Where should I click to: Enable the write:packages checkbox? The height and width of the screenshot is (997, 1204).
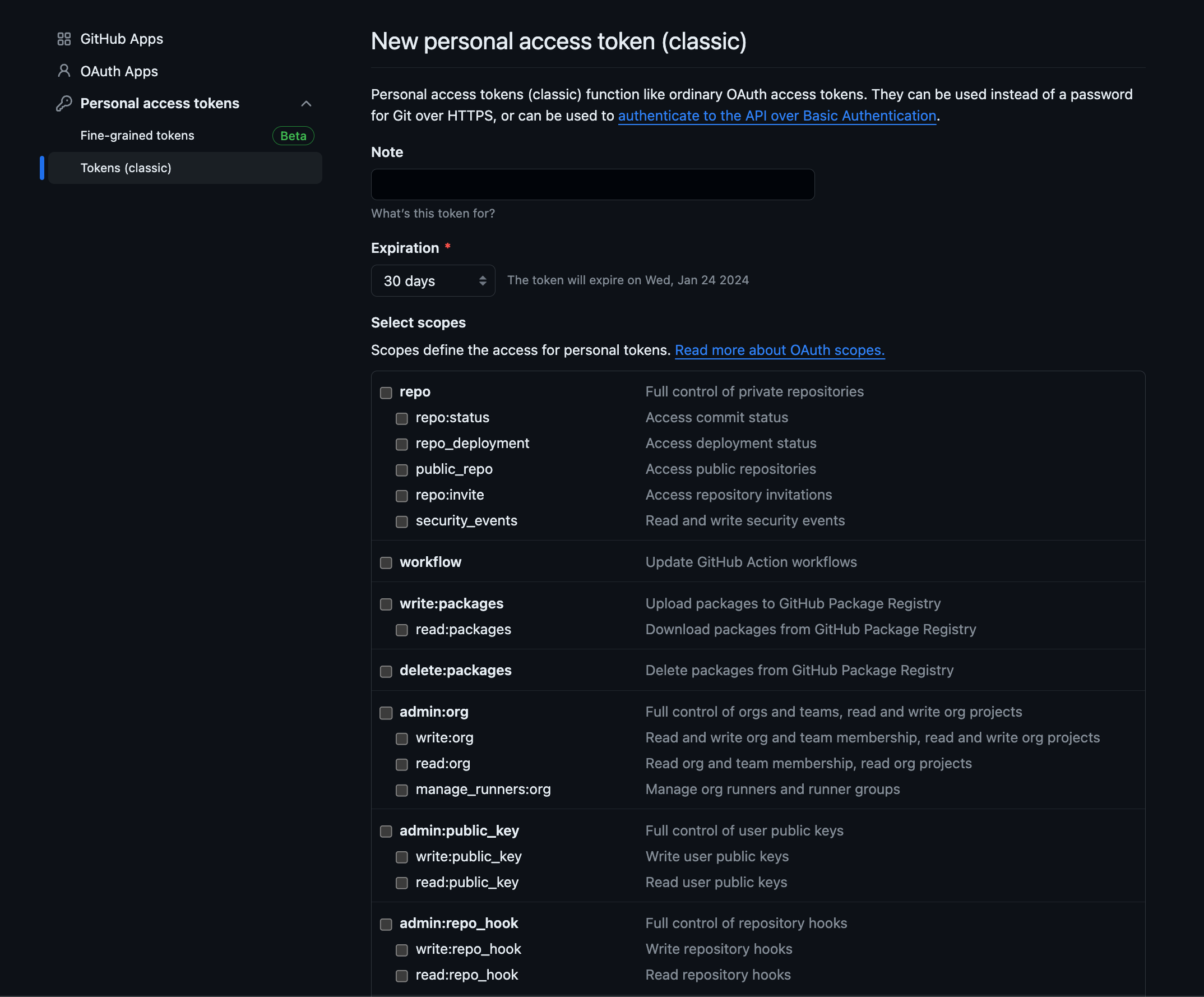[386, 604]
